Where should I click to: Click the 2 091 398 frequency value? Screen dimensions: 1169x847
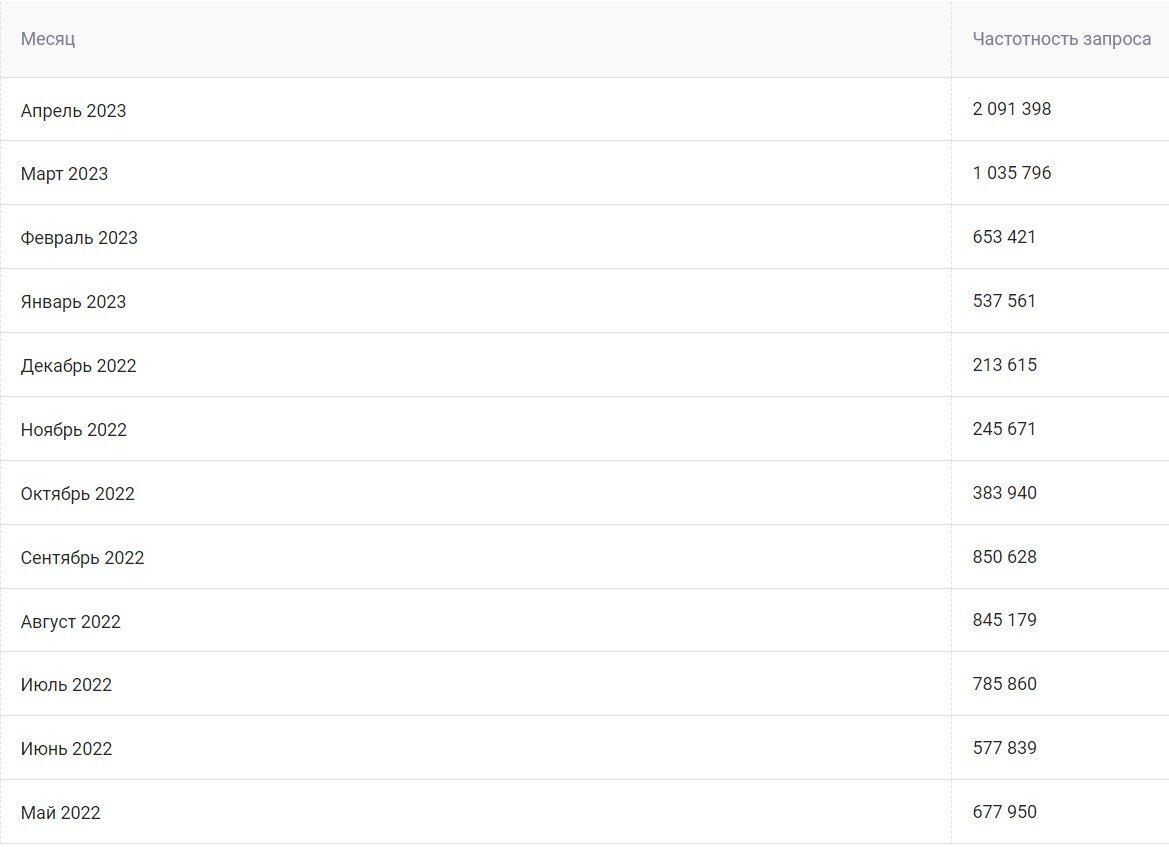1011,109
